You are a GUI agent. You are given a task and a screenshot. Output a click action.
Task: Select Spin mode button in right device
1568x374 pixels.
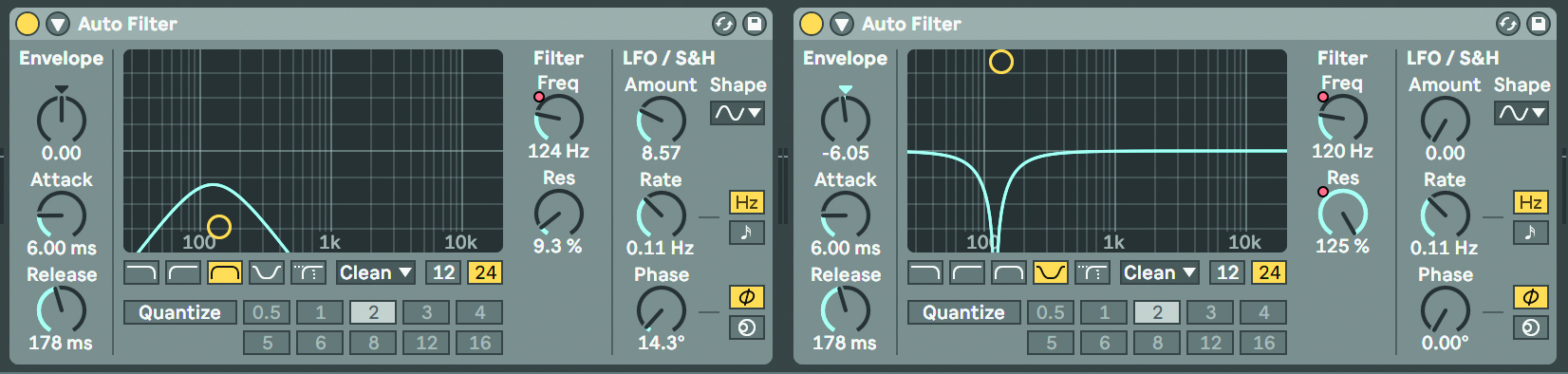(1531, 327)
